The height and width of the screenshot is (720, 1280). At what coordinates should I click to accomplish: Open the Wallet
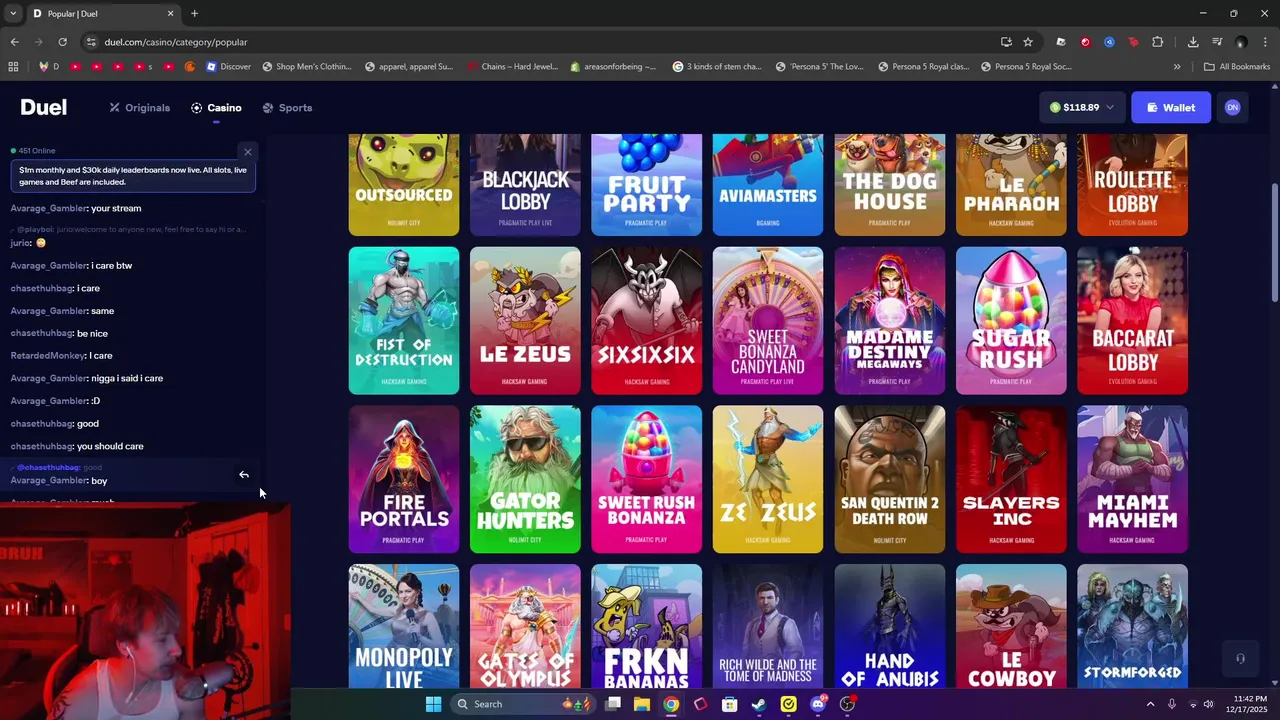[x=1171, y=107]
